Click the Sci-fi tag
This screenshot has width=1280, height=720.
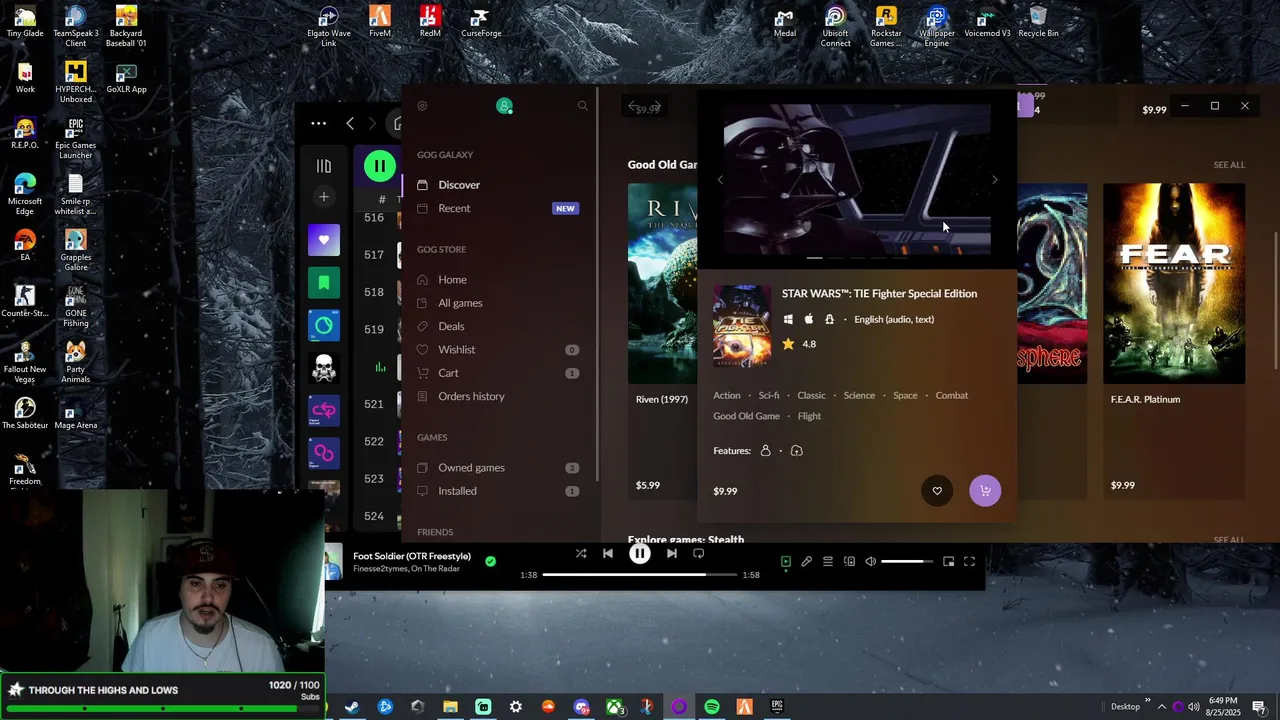769,395
